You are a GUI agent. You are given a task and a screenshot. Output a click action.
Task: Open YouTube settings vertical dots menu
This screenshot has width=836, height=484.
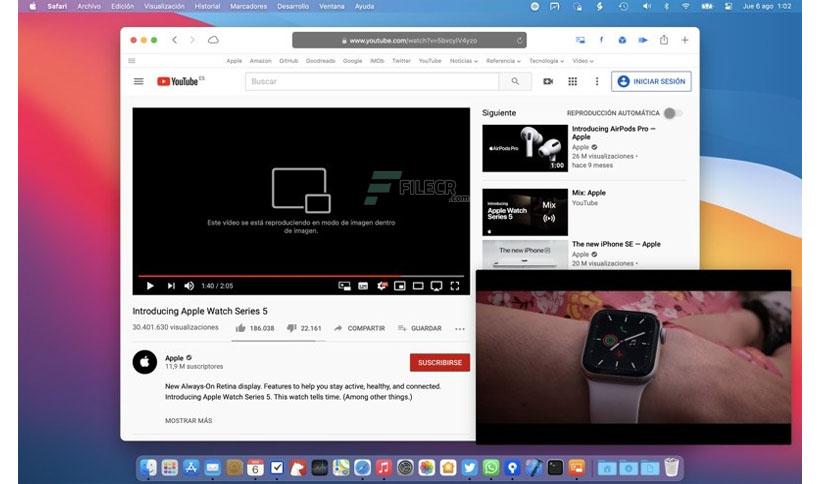pyautogui.click(x=597, y=82)
